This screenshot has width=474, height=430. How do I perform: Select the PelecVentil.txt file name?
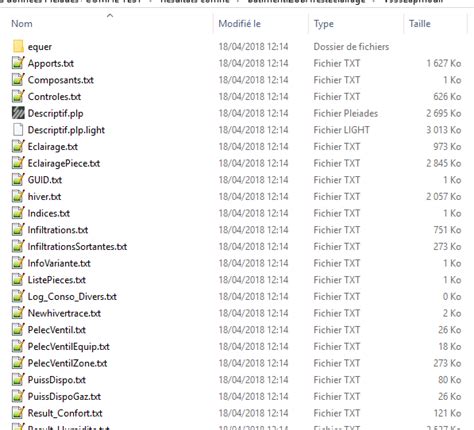(x=57, y=330)
